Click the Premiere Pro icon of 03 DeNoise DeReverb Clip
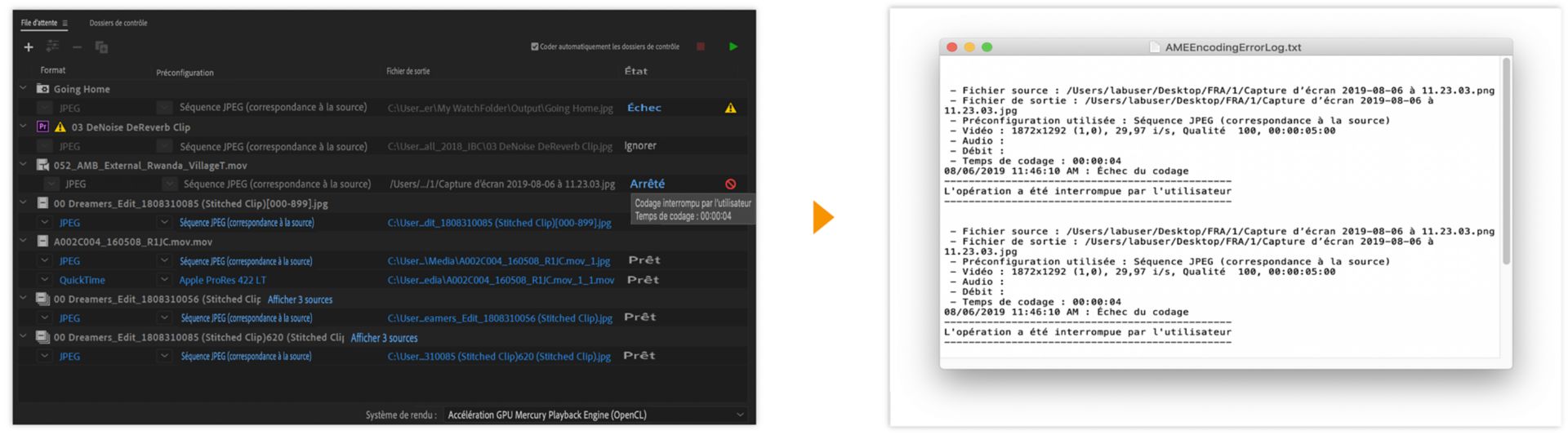1568x435 pixels. 43,127
